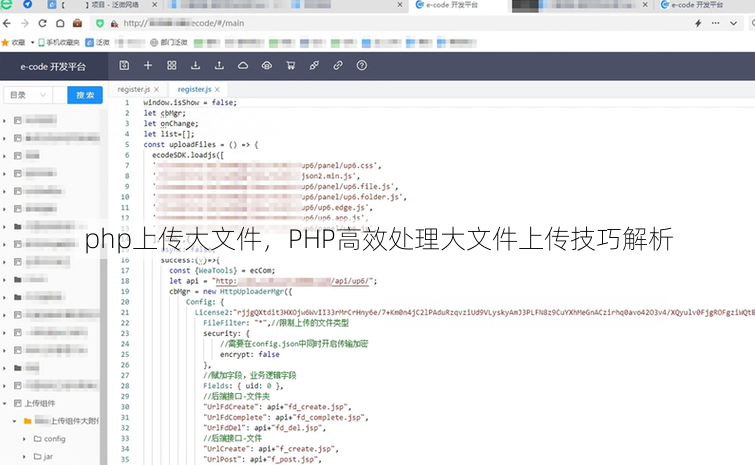The image size is (755, 465).
Task: Close the first register.js editor tab
Action: (x=156, y=90)
